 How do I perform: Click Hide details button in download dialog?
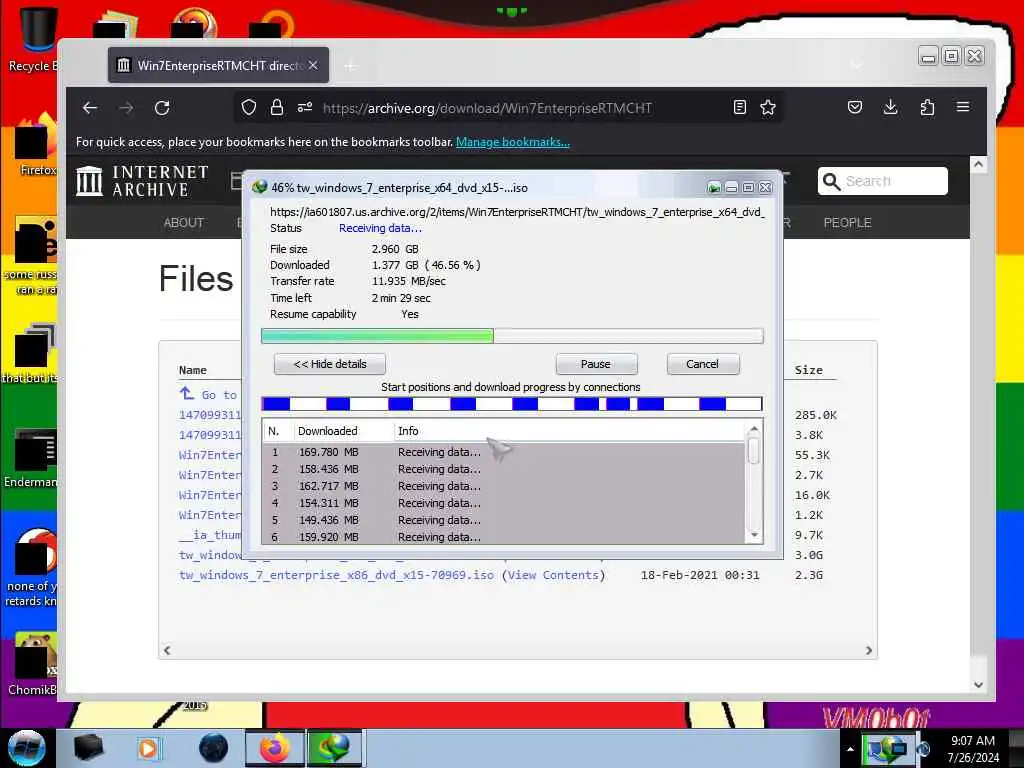click(x=330, y=364)
